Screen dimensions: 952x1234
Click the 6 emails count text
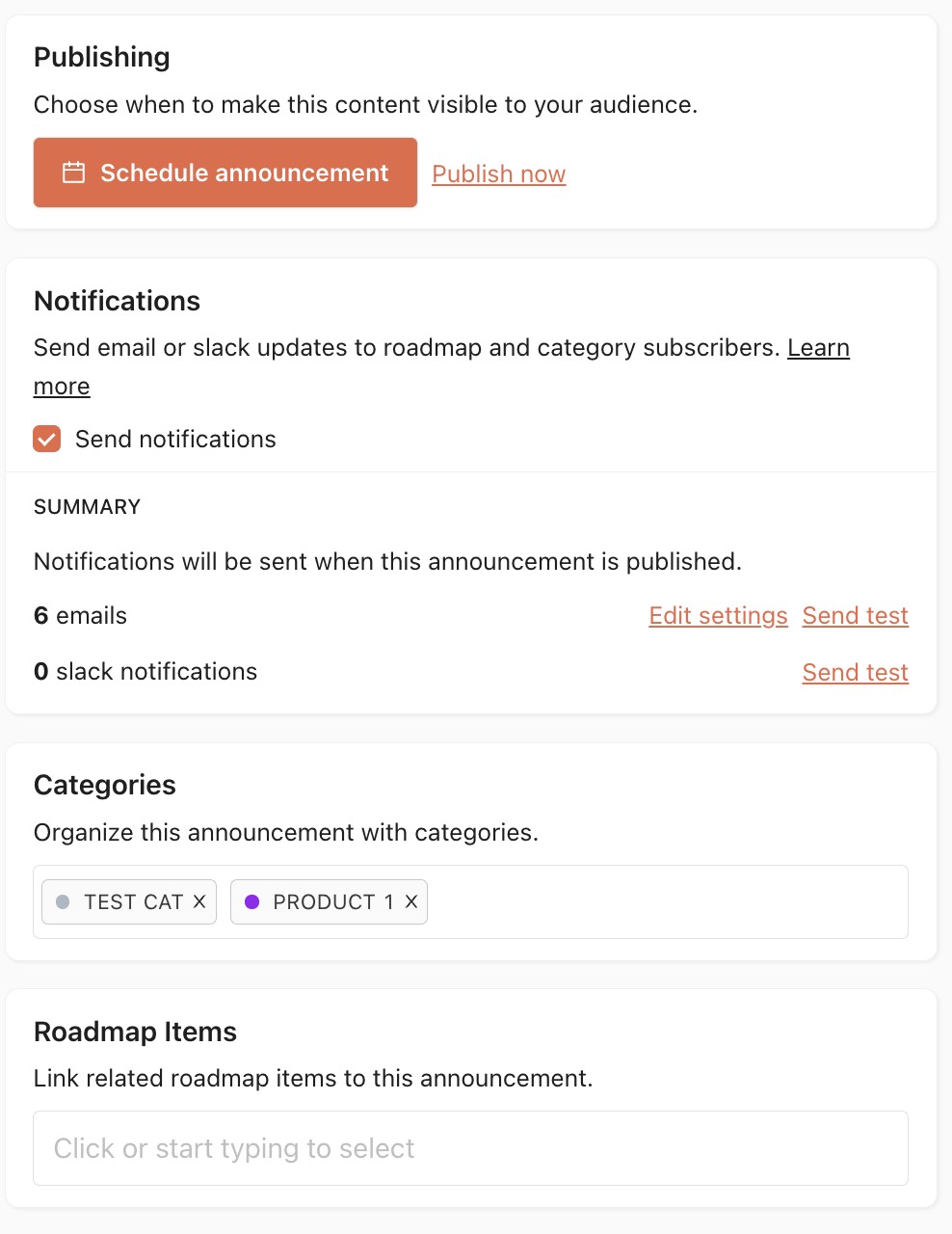[80, 615]
